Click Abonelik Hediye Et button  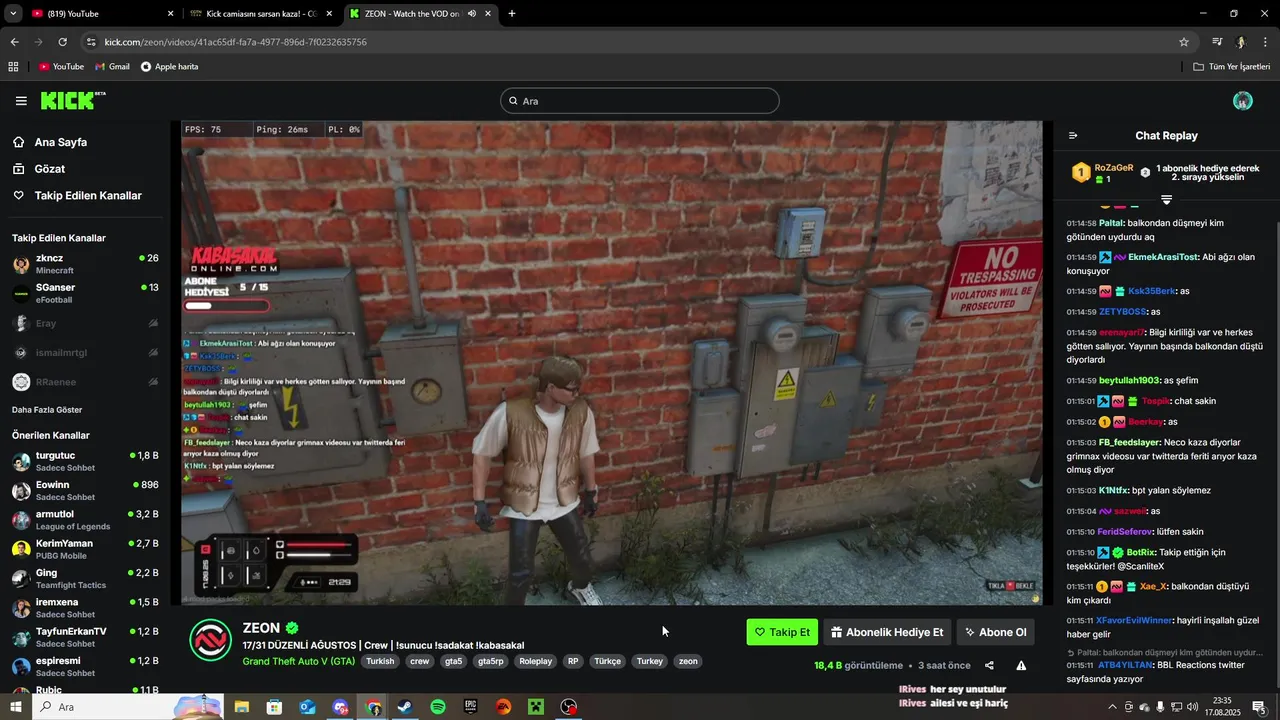pos(887,632)
